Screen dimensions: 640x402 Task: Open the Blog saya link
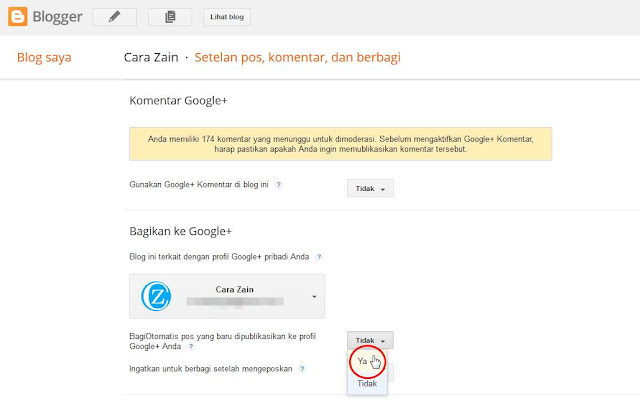(x=44, y=58)
